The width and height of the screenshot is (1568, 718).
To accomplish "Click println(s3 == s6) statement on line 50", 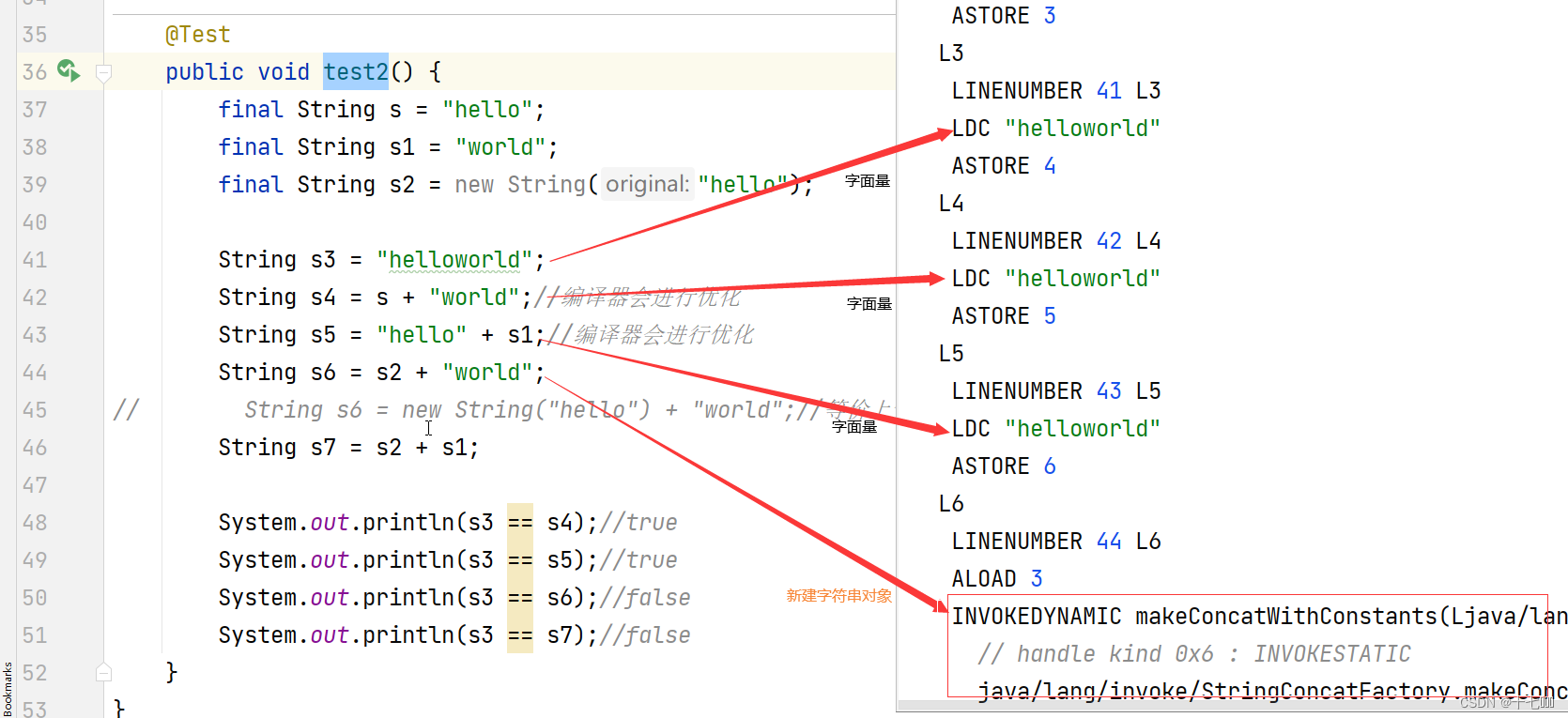I will pos(407,598).
